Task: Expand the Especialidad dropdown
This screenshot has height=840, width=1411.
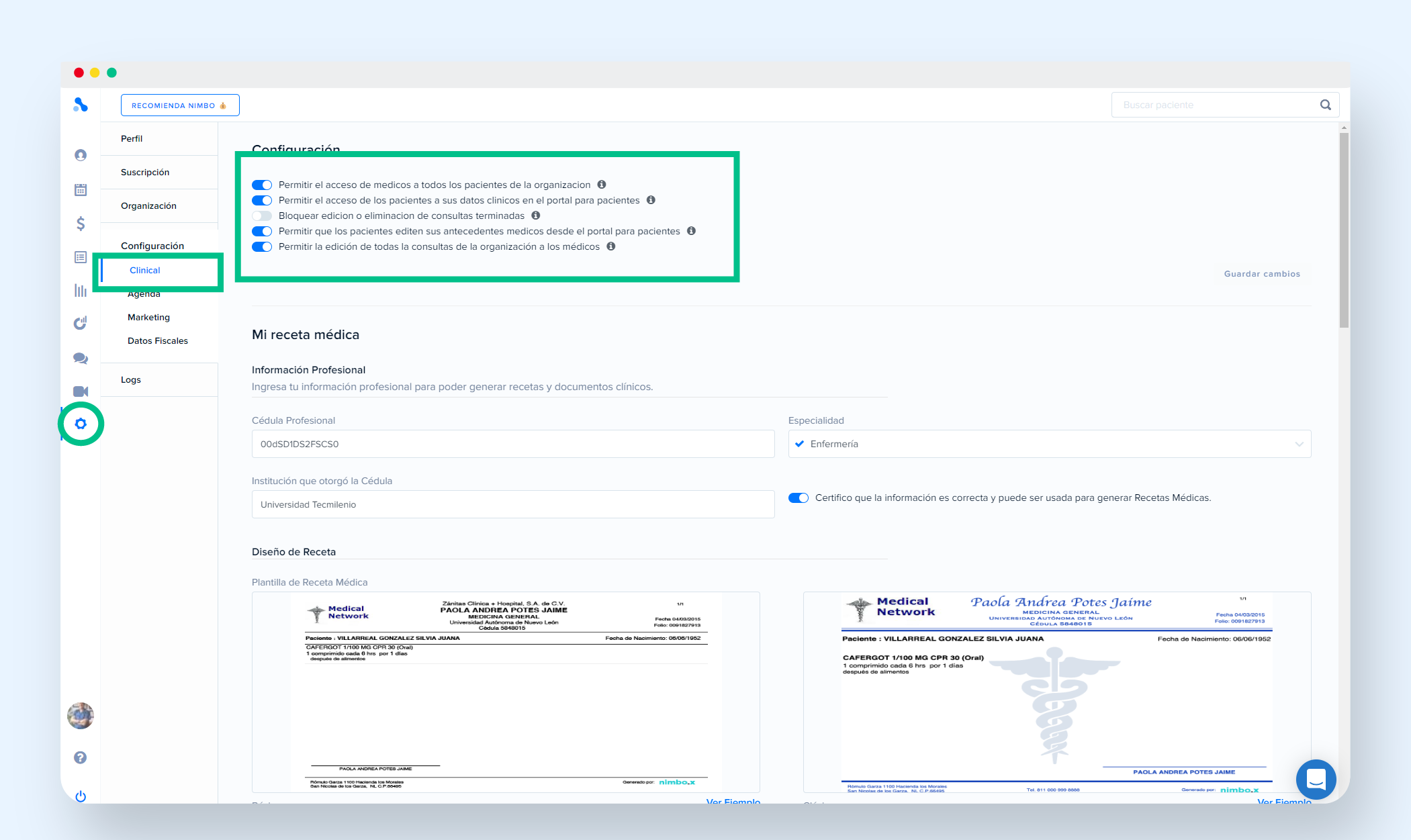Action: point(1049,444)
